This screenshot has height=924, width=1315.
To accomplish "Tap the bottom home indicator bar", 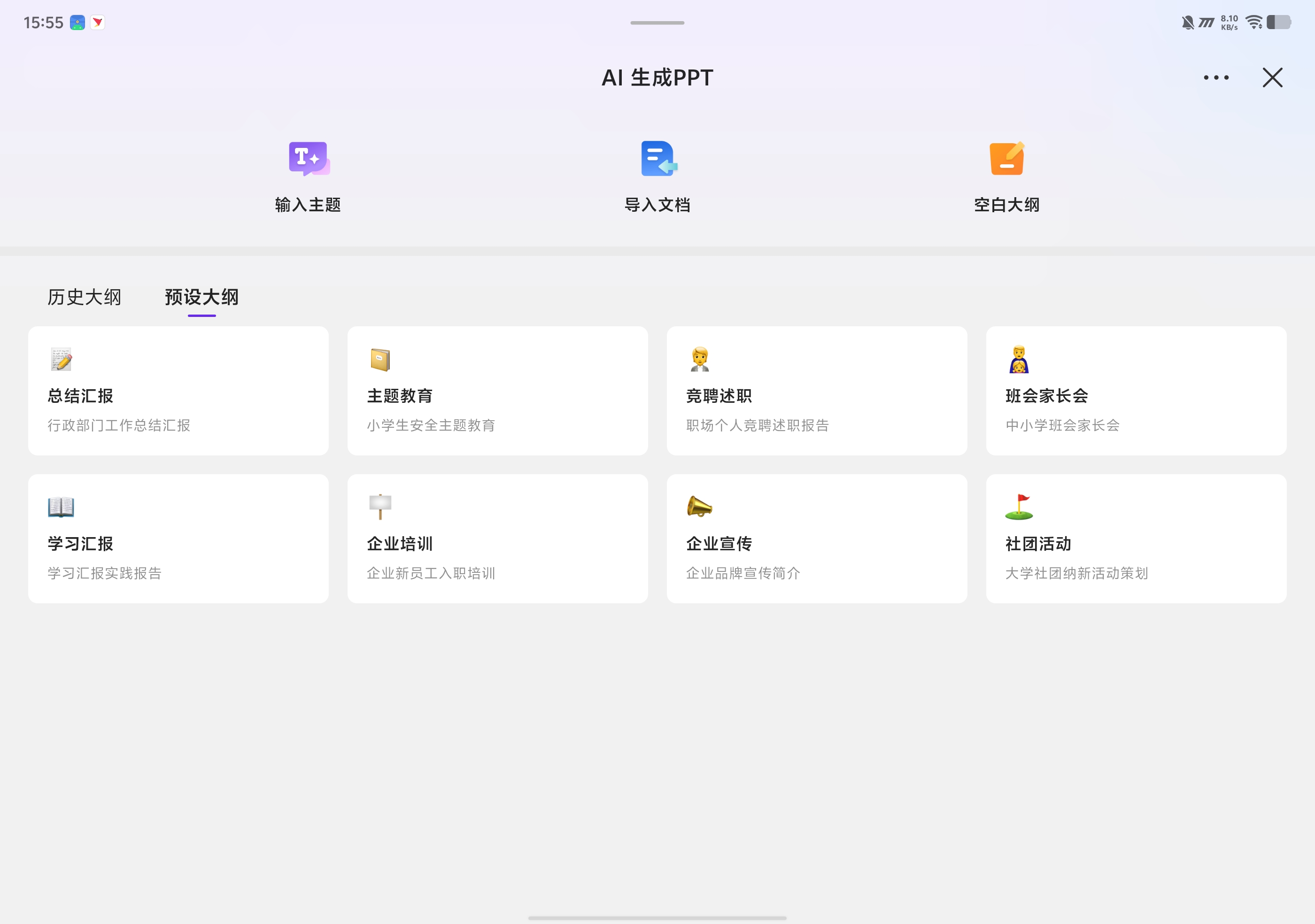I will (657, 918).
